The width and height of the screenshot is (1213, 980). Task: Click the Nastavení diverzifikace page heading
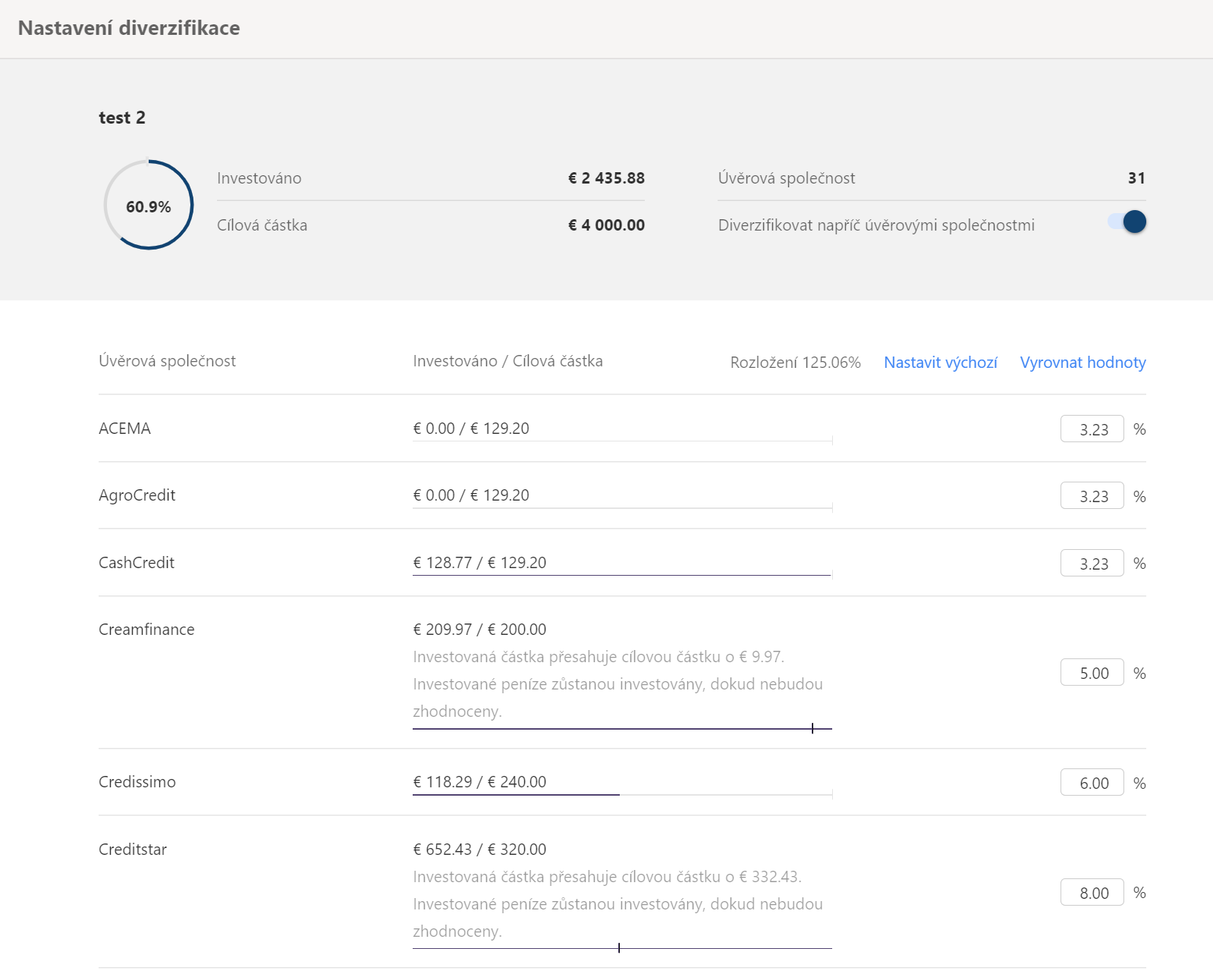pyautogui.click(x=129, y=28)
